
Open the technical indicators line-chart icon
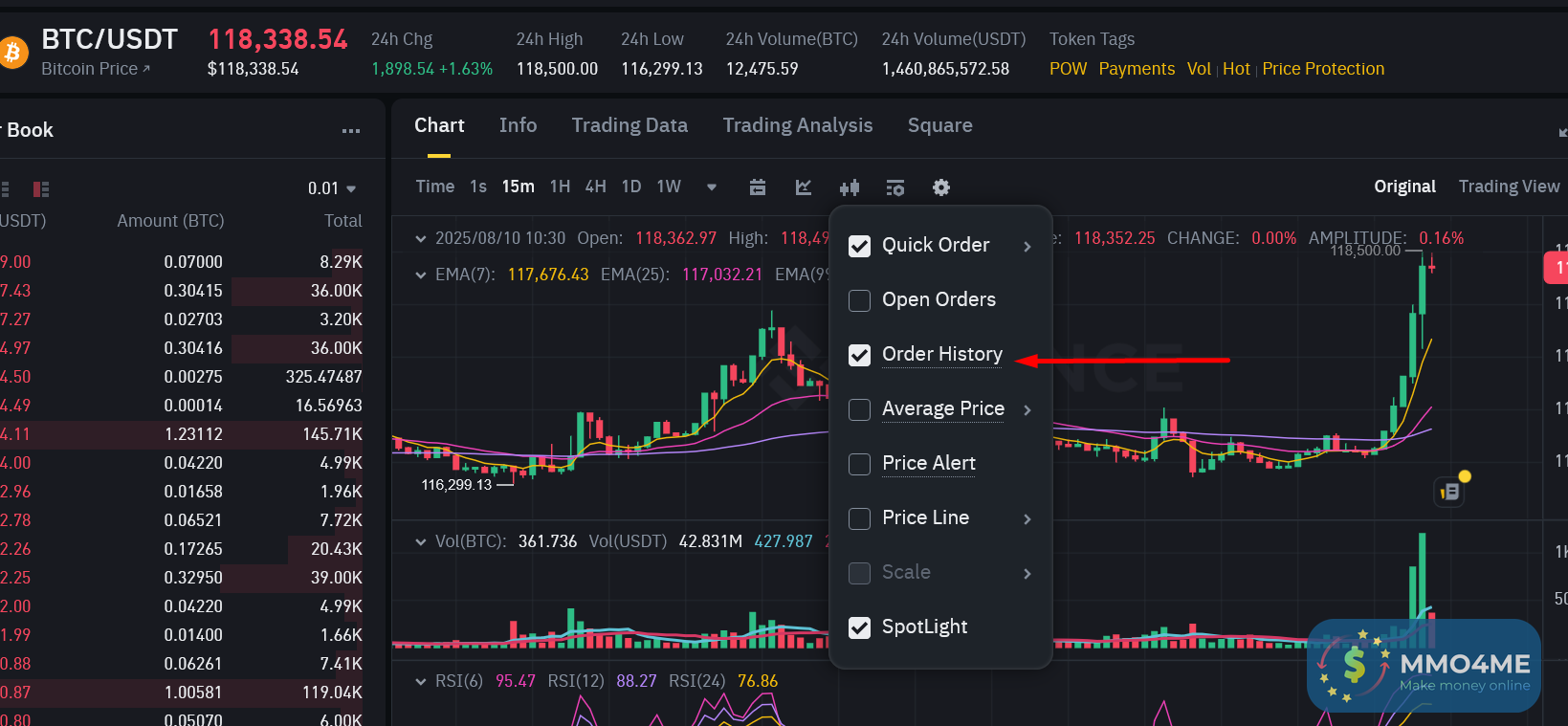pos(804,187)
